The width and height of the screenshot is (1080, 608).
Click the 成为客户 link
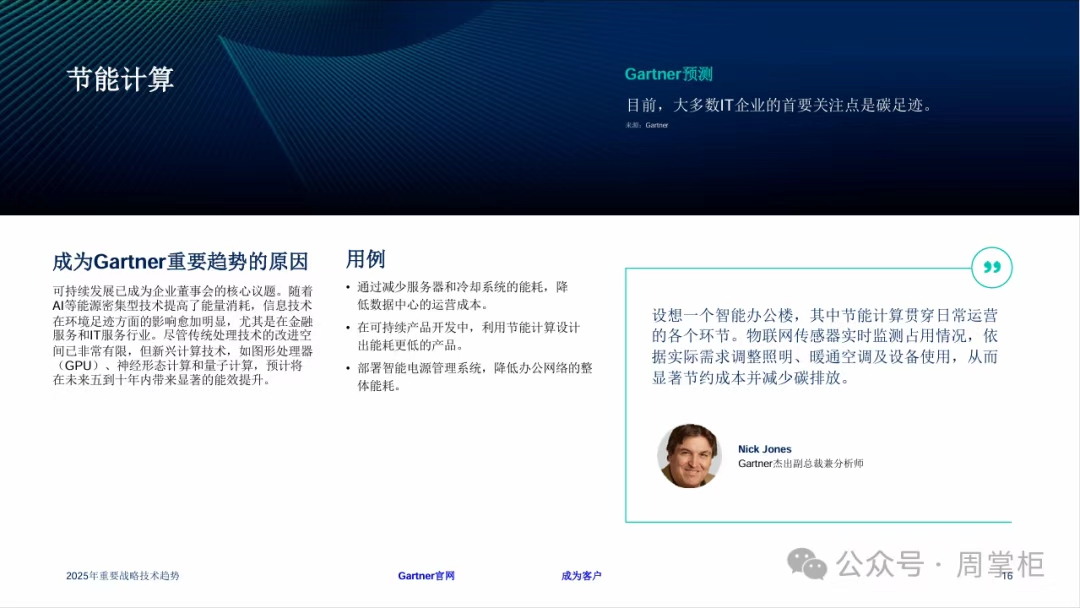(581, 576)
